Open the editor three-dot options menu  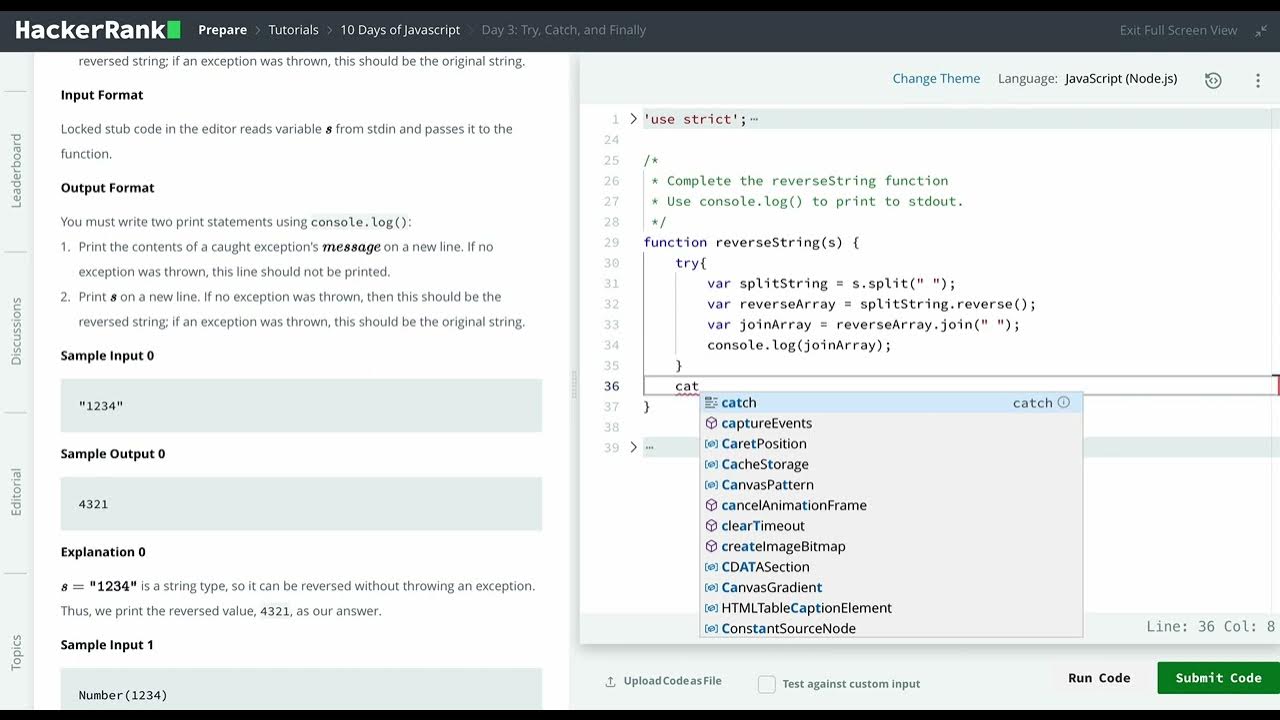click(x=1258, y=80)
